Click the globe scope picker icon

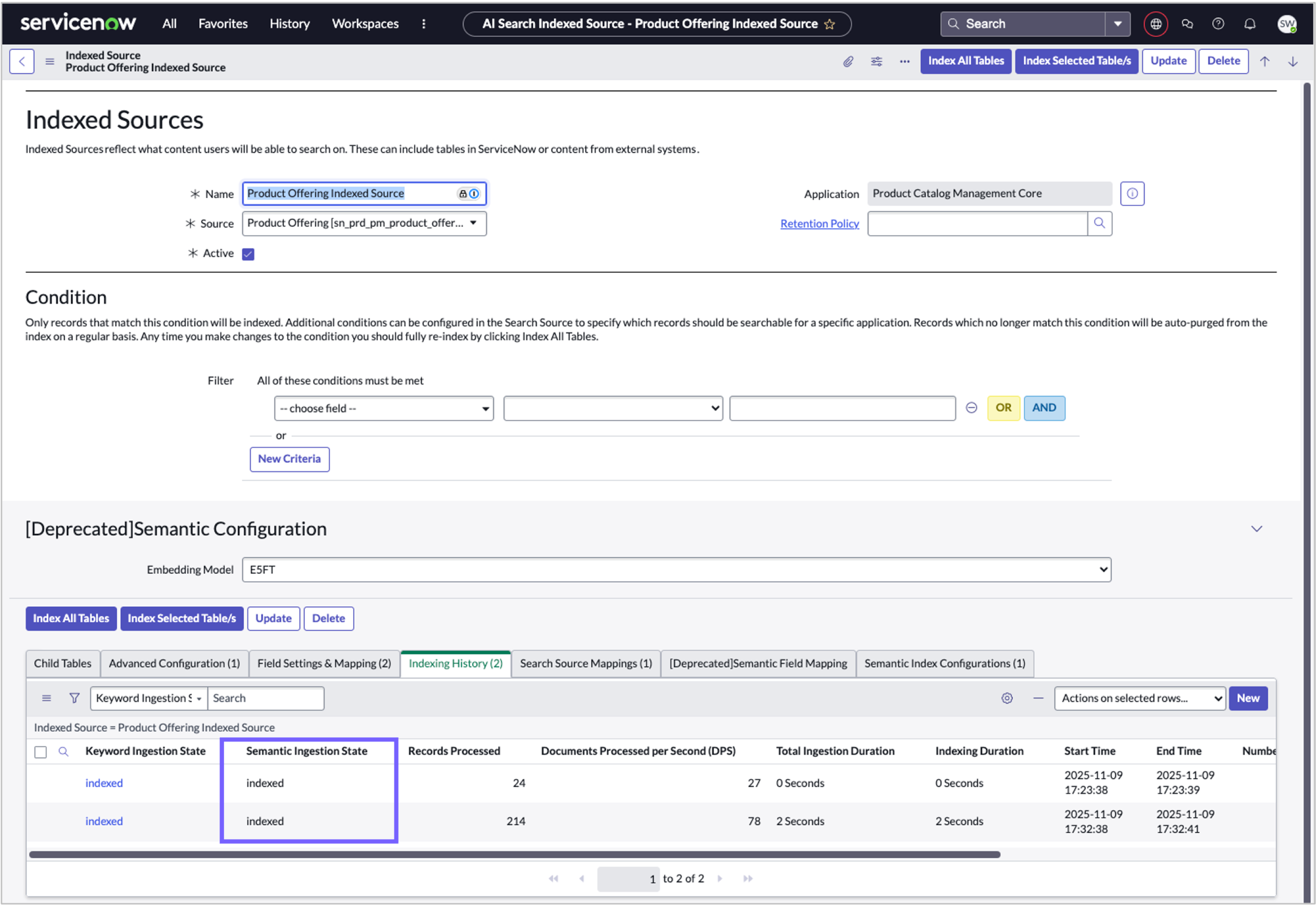pos(1155,24)
